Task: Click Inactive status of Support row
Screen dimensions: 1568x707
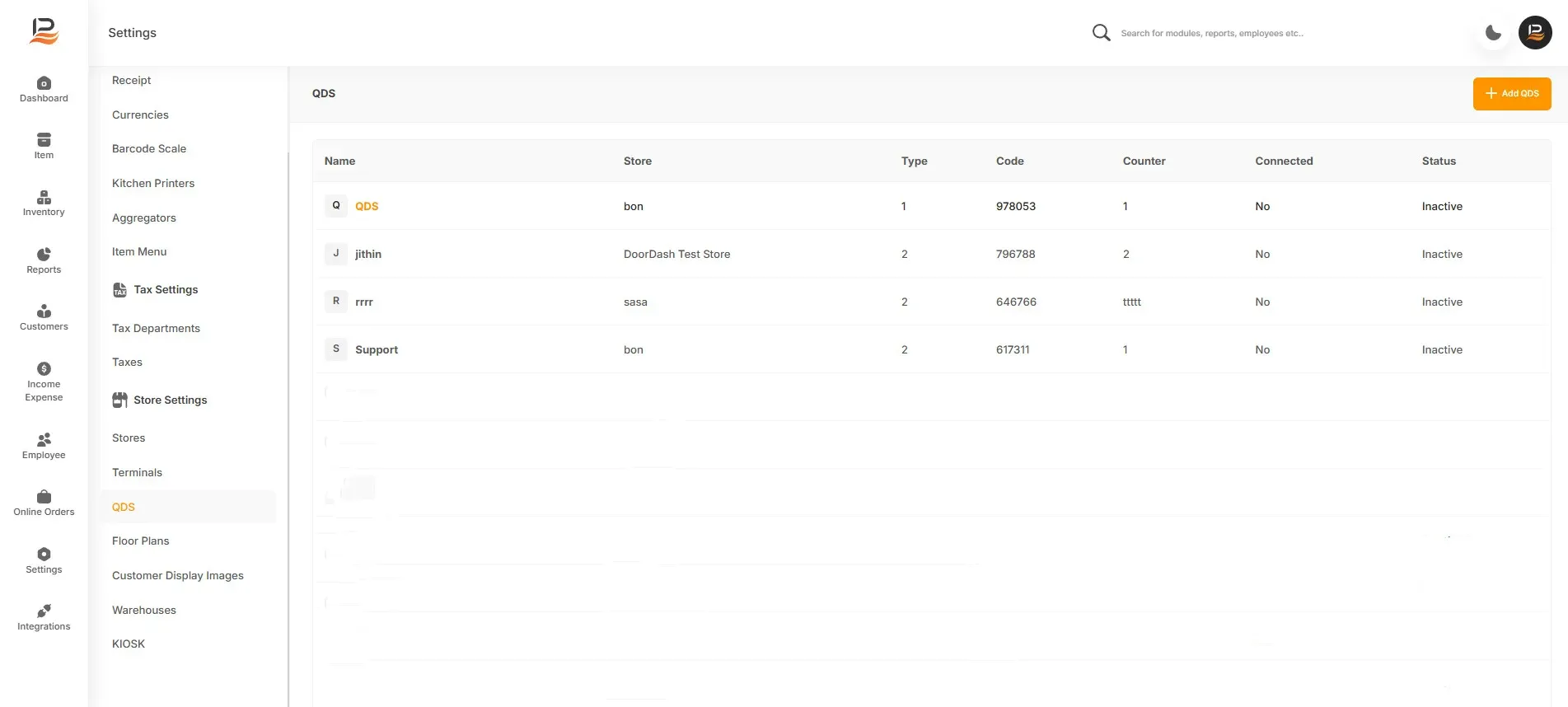Action: (x=1442, y=350)
